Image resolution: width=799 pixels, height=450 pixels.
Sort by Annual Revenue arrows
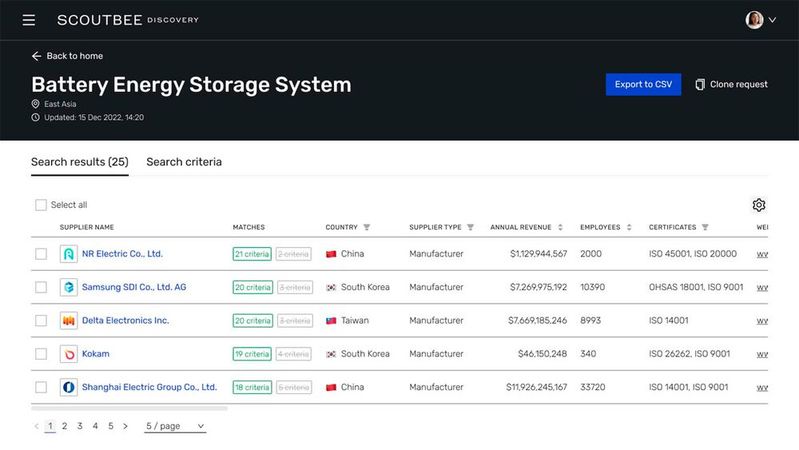pyautogui.click(x=560, y=227)
